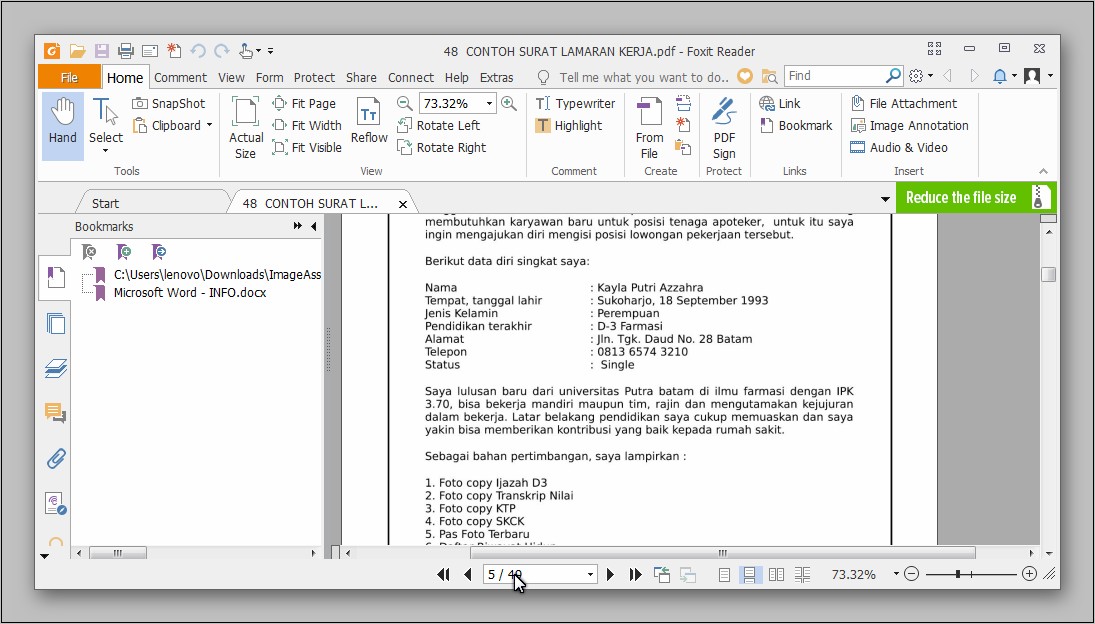Fit Page in the View group

click(304, 103)
